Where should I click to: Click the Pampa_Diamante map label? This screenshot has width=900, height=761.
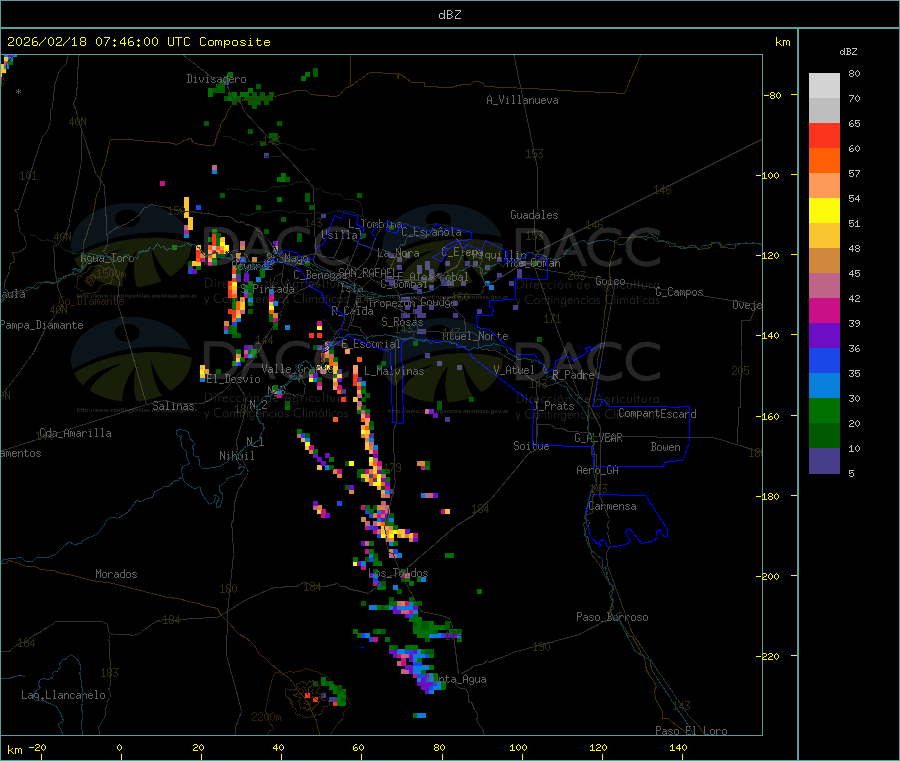pos(42,325)
